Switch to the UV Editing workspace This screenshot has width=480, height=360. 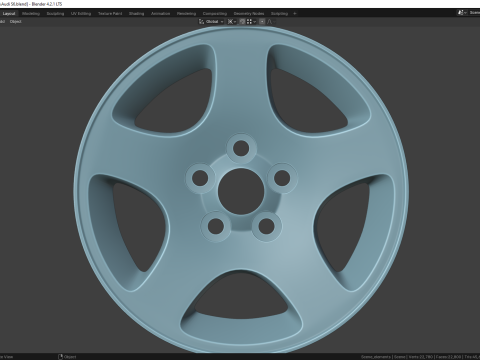(81, 14)
